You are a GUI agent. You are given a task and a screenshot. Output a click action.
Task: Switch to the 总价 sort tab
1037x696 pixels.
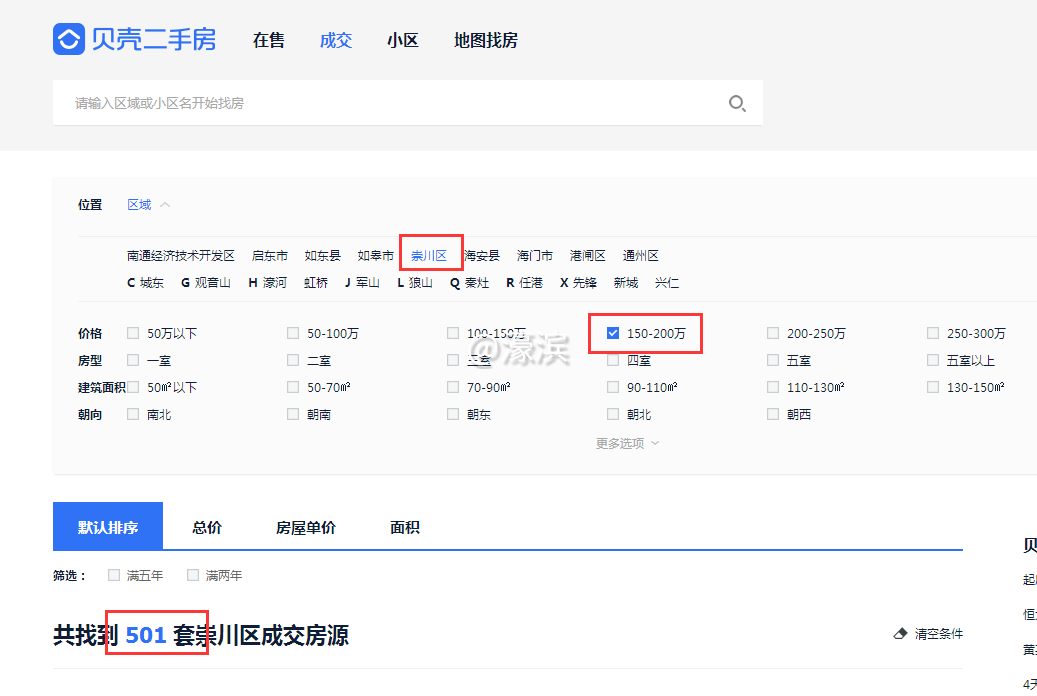tap(206, 526)
